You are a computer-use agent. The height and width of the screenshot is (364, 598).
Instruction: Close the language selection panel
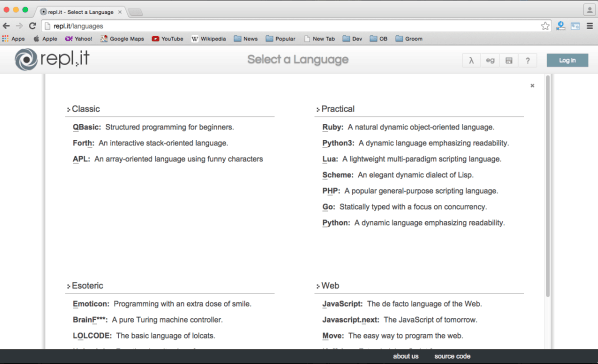pyautogui.click(x=532, y=85)
